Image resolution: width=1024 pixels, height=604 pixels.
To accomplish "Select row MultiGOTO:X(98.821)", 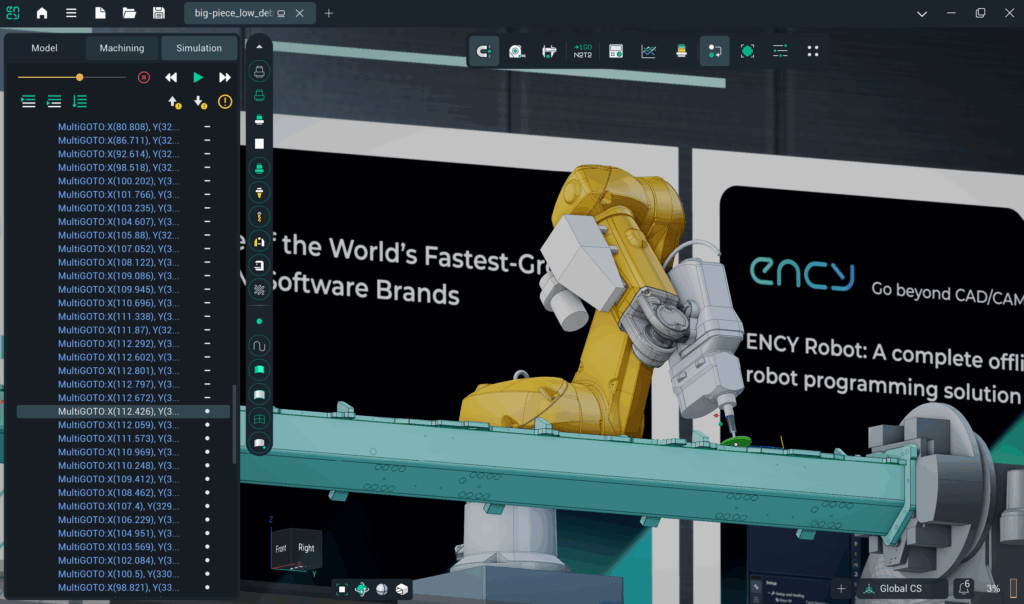I will (123, 588).
